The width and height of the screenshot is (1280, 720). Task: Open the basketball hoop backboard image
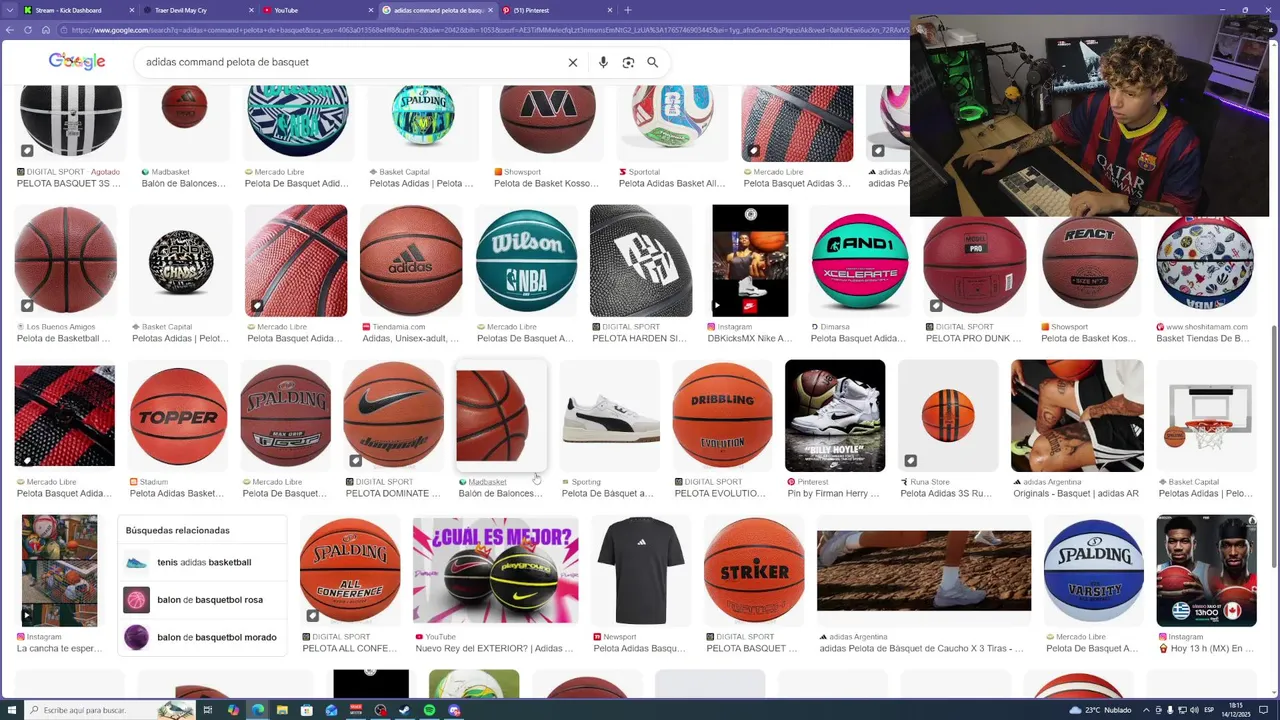(1207, 415)
